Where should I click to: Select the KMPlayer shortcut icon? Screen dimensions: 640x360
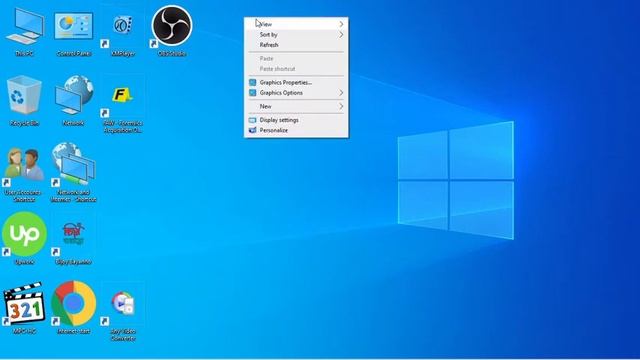122,26
